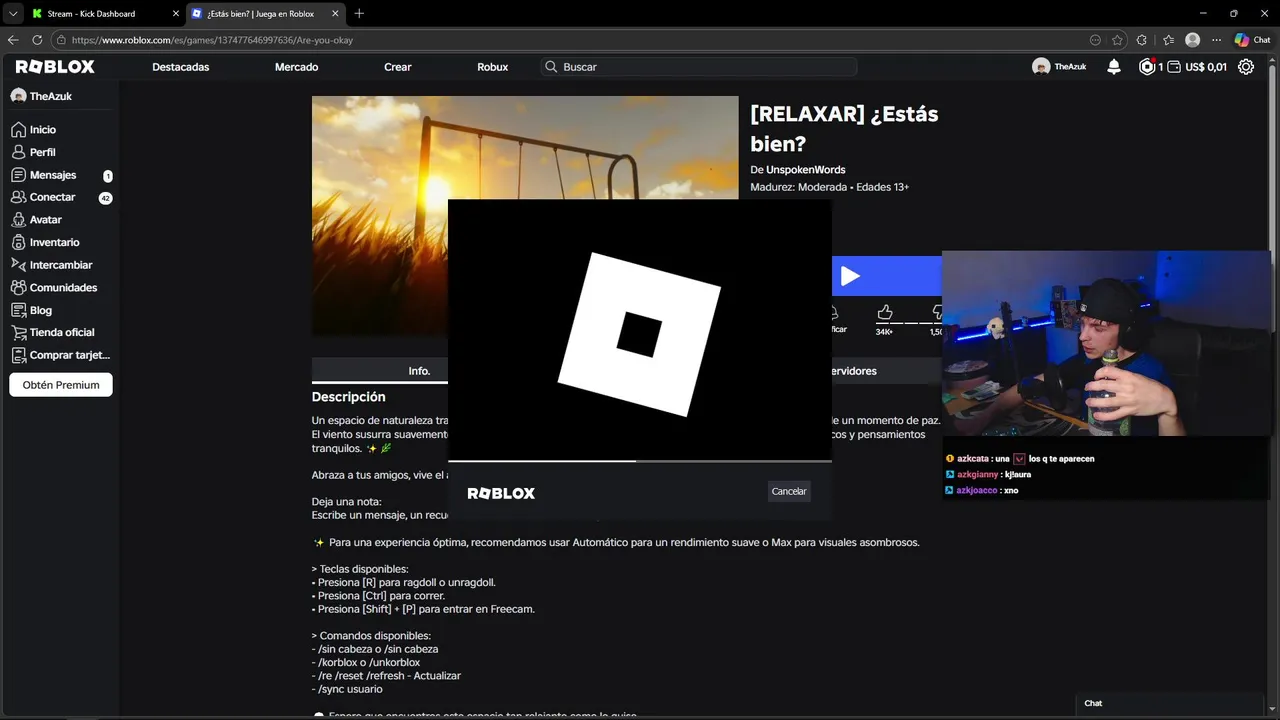
Task: Open the favorites list icon
Action: (1168, 40)
